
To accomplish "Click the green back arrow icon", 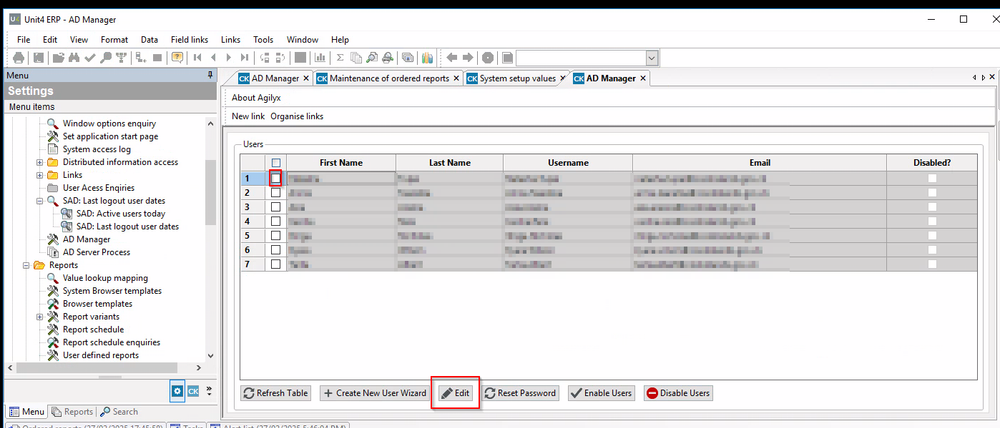I will [451, 58].
